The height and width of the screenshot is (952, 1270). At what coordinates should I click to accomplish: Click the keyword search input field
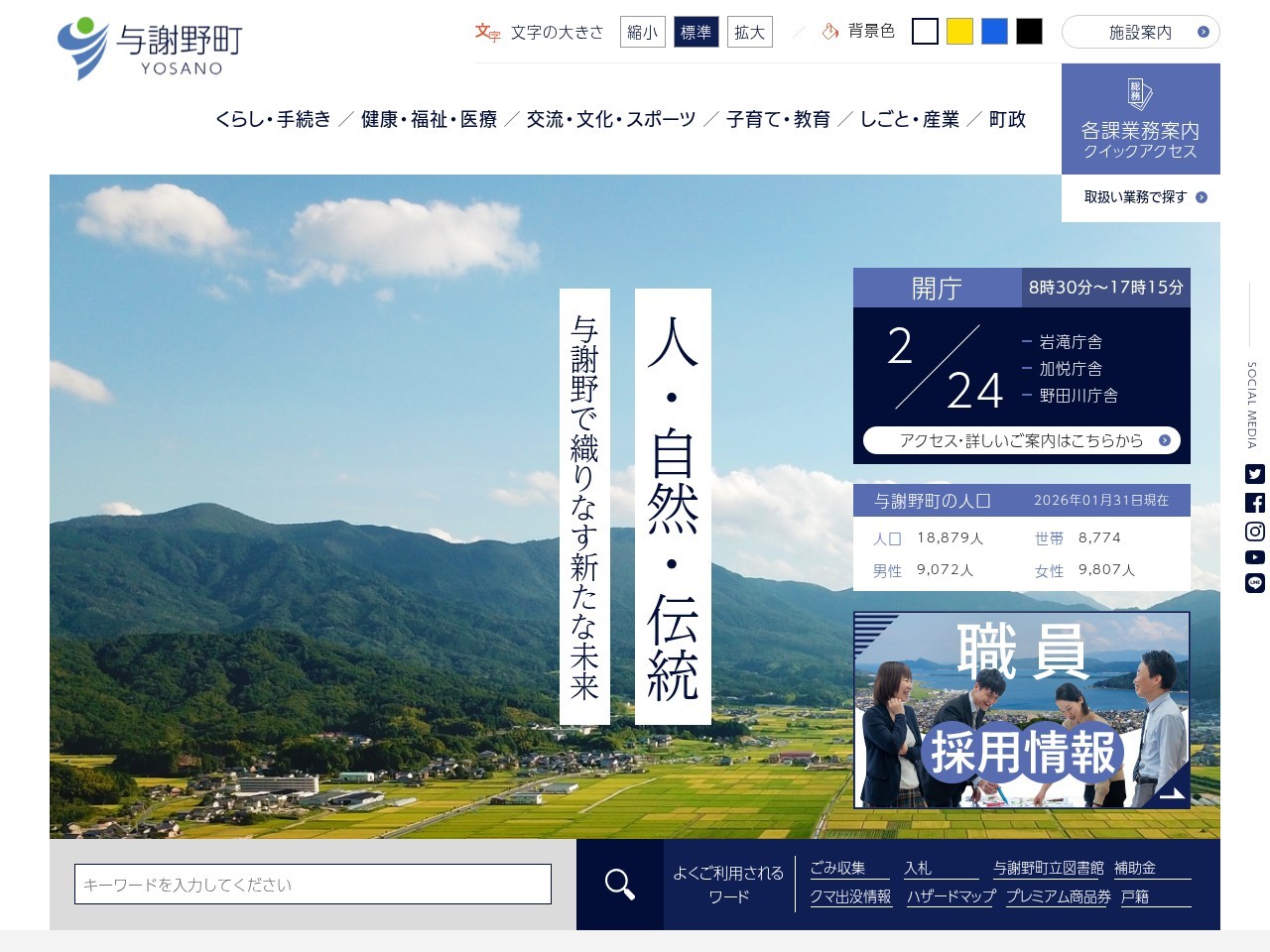pos(314,884)
